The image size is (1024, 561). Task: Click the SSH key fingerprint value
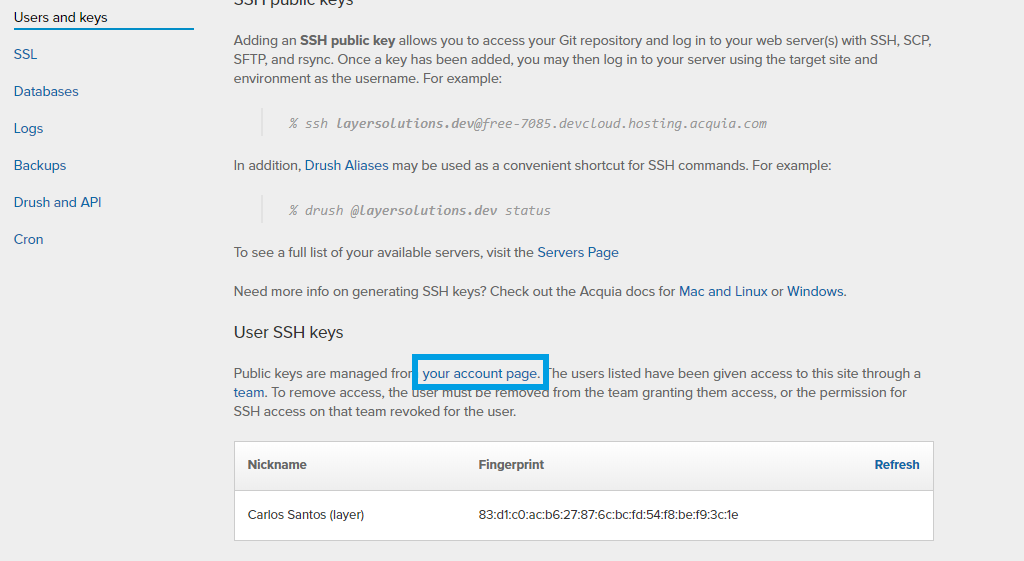608,515
